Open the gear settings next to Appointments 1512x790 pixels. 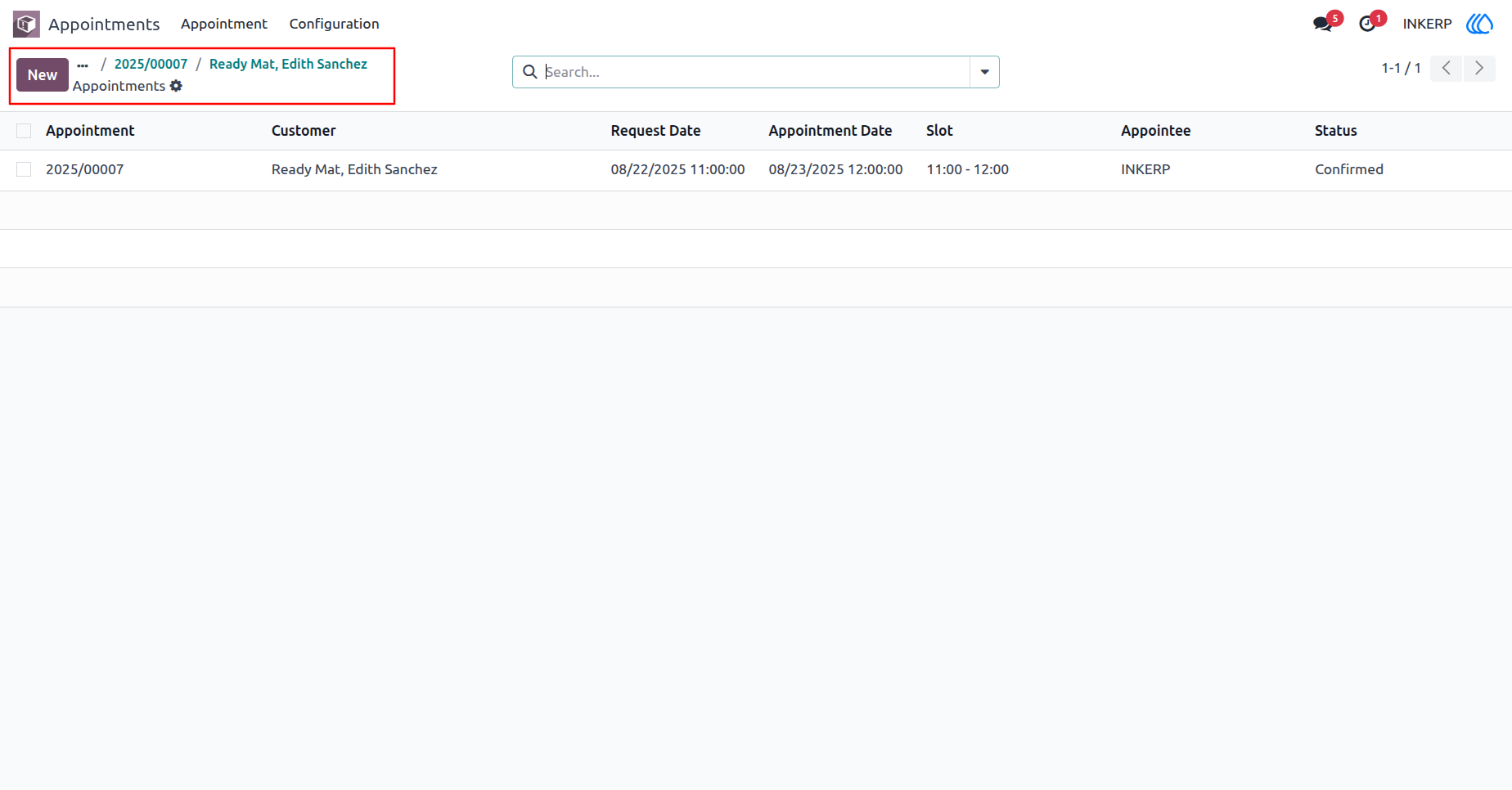(x=176, y=86)
